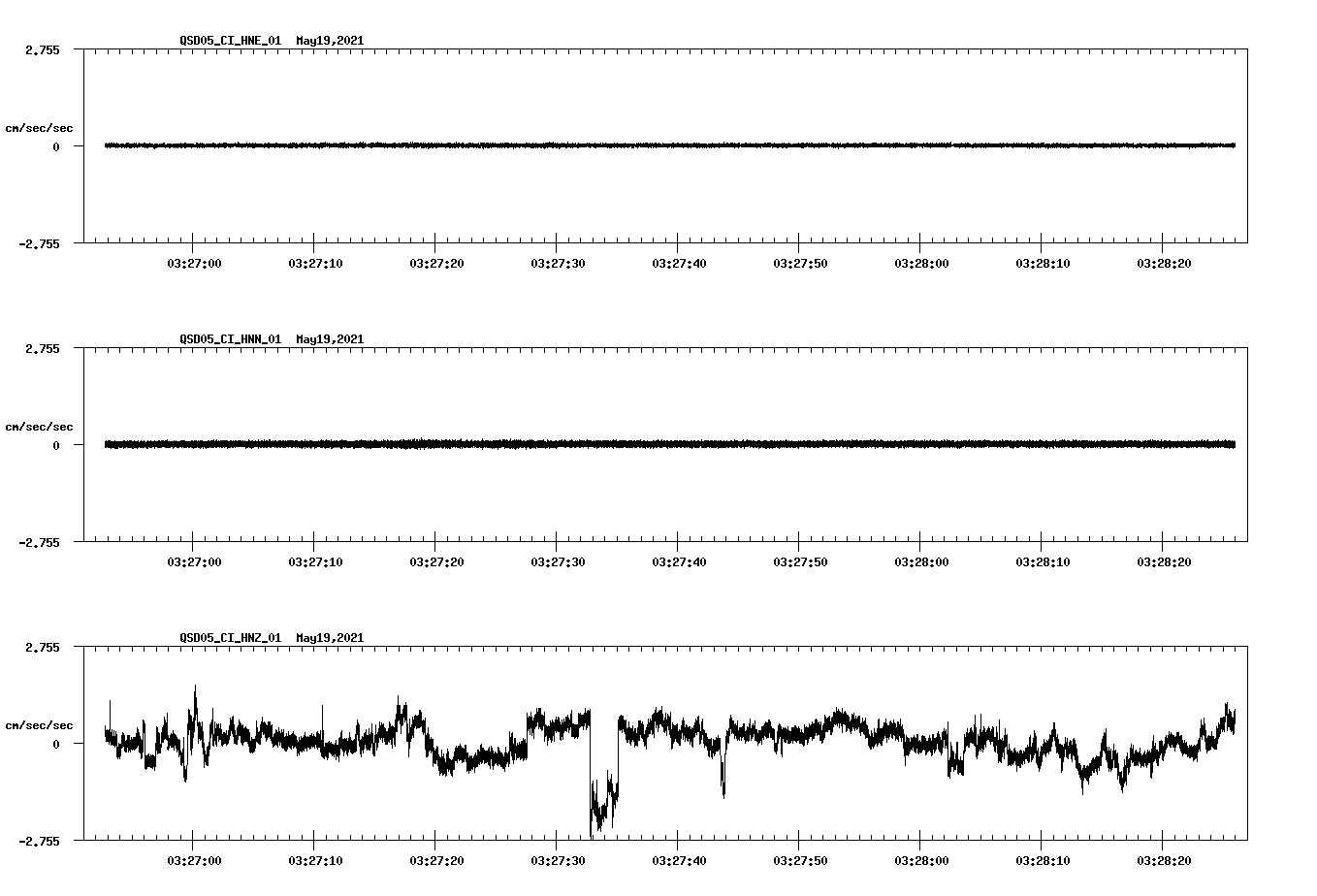This screenshot has width=1317, height=896.
Task: Click the tallest HNZ peak near 03:27:00
Action: [197, 690]
